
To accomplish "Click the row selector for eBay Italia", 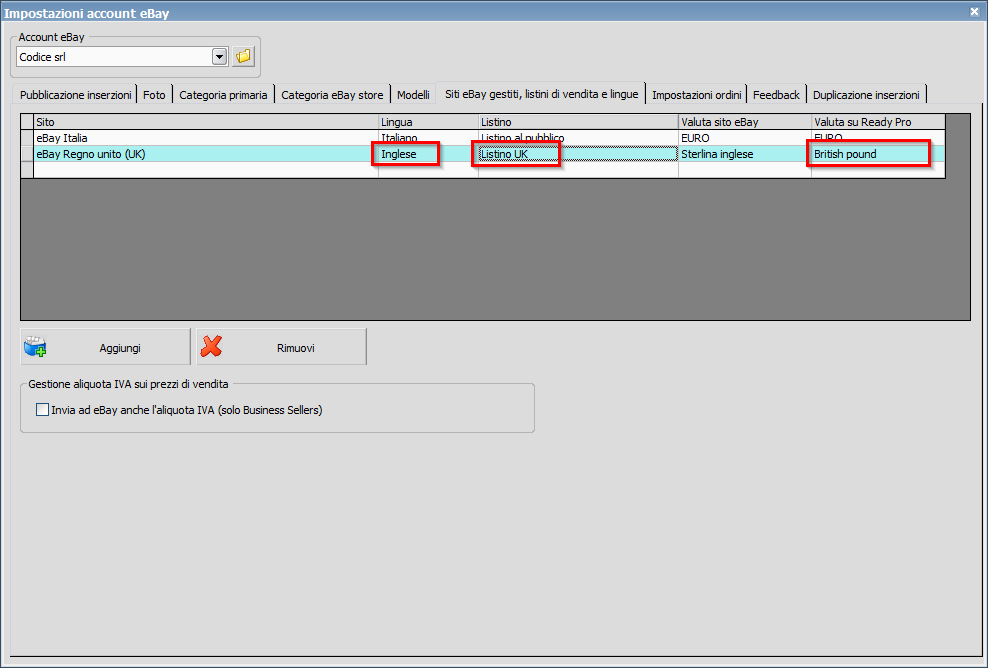I will (x=27, y=138).
